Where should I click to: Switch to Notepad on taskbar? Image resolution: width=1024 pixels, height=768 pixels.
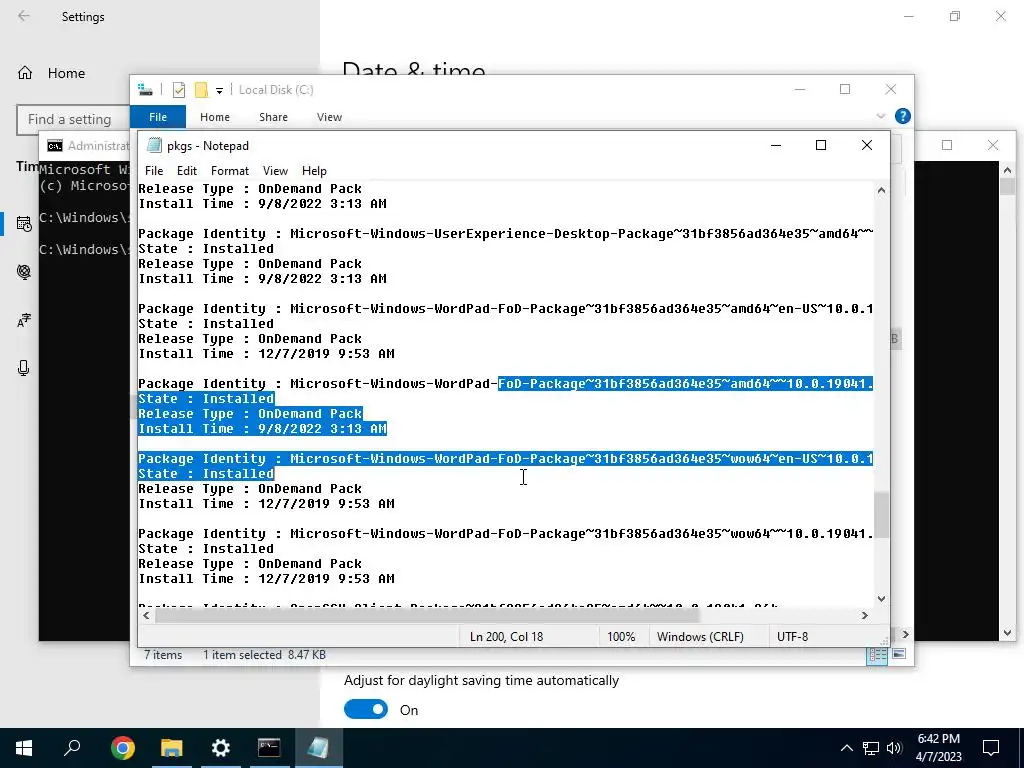(x=319, y=748)
